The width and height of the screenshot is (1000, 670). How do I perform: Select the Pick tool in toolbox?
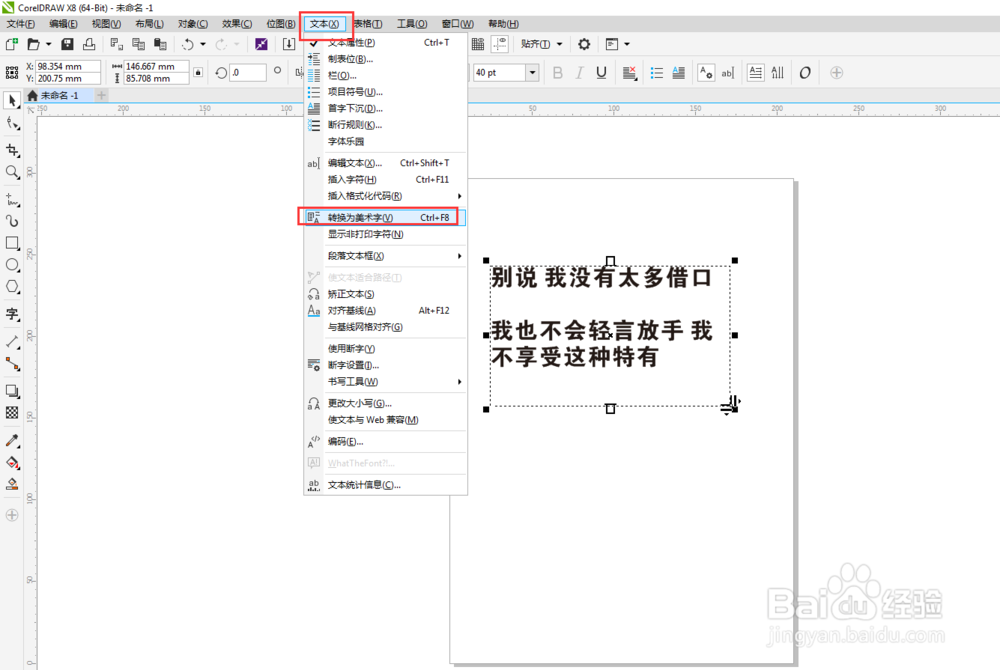click(12, 101)
